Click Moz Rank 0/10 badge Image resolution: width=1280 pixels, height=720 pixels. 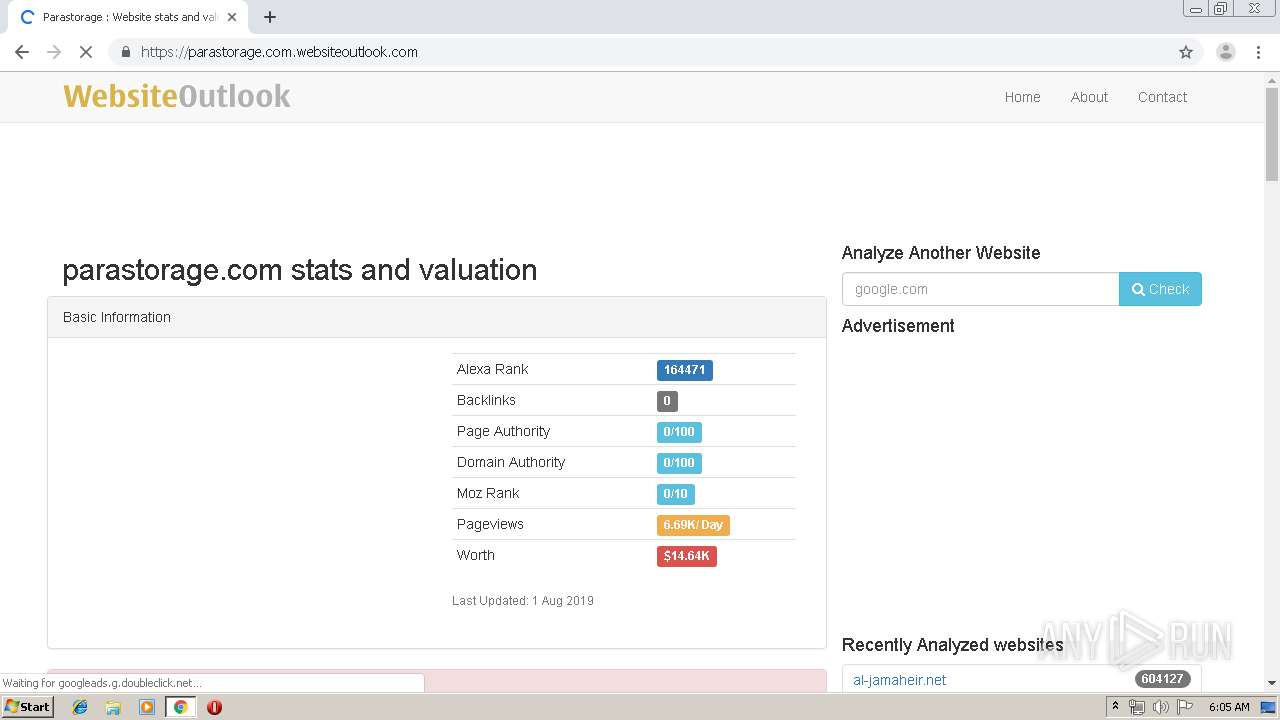[675, 494]
